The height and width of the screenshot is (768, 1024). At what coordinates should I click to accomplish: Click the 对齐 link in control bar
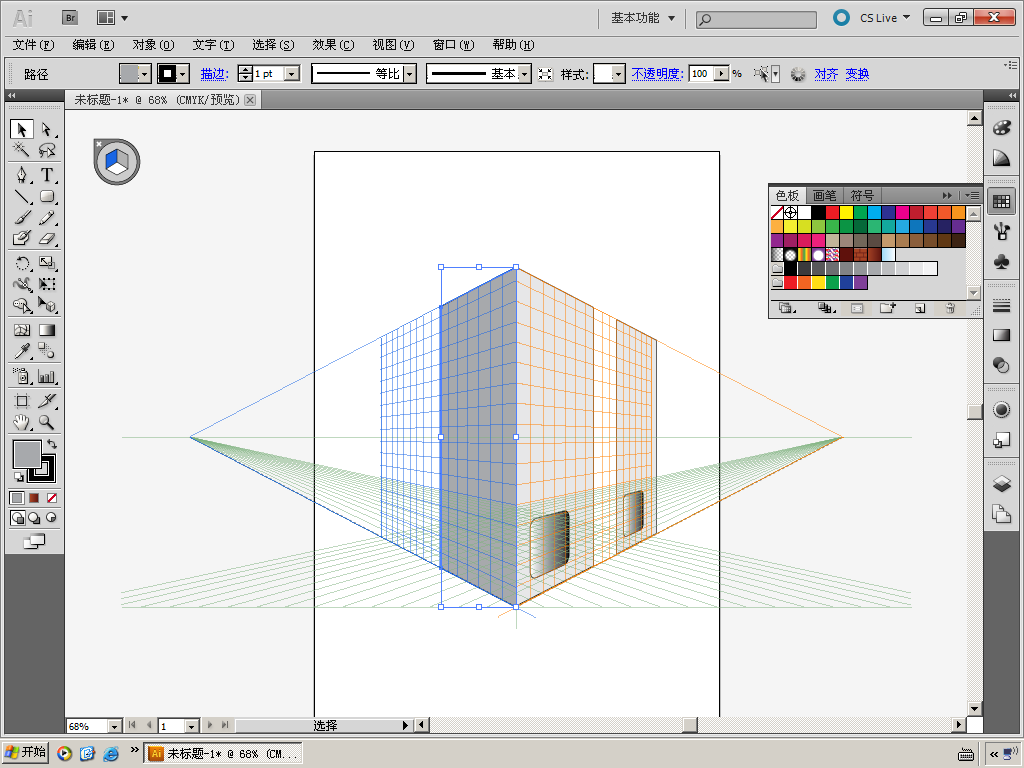tap(826, 74)
